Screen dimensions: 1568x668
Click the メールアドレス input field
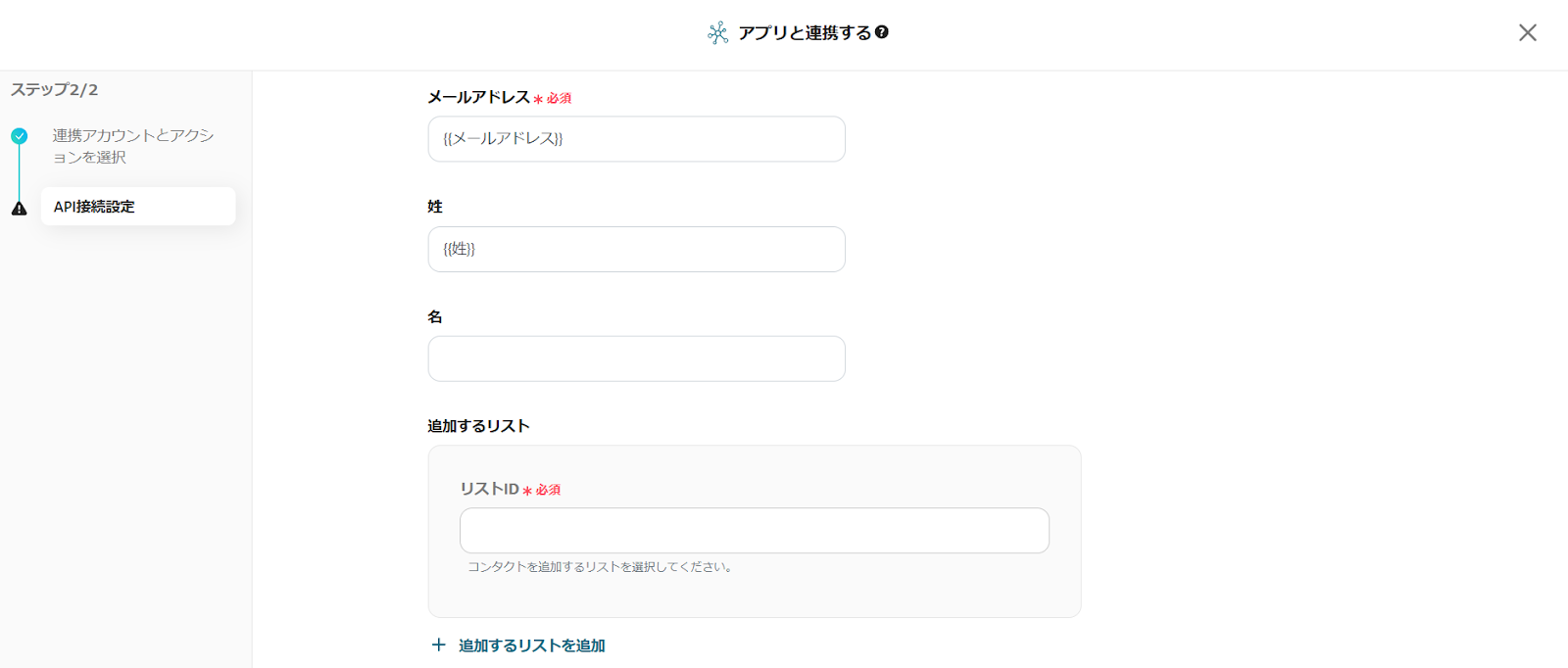point(636,139)
